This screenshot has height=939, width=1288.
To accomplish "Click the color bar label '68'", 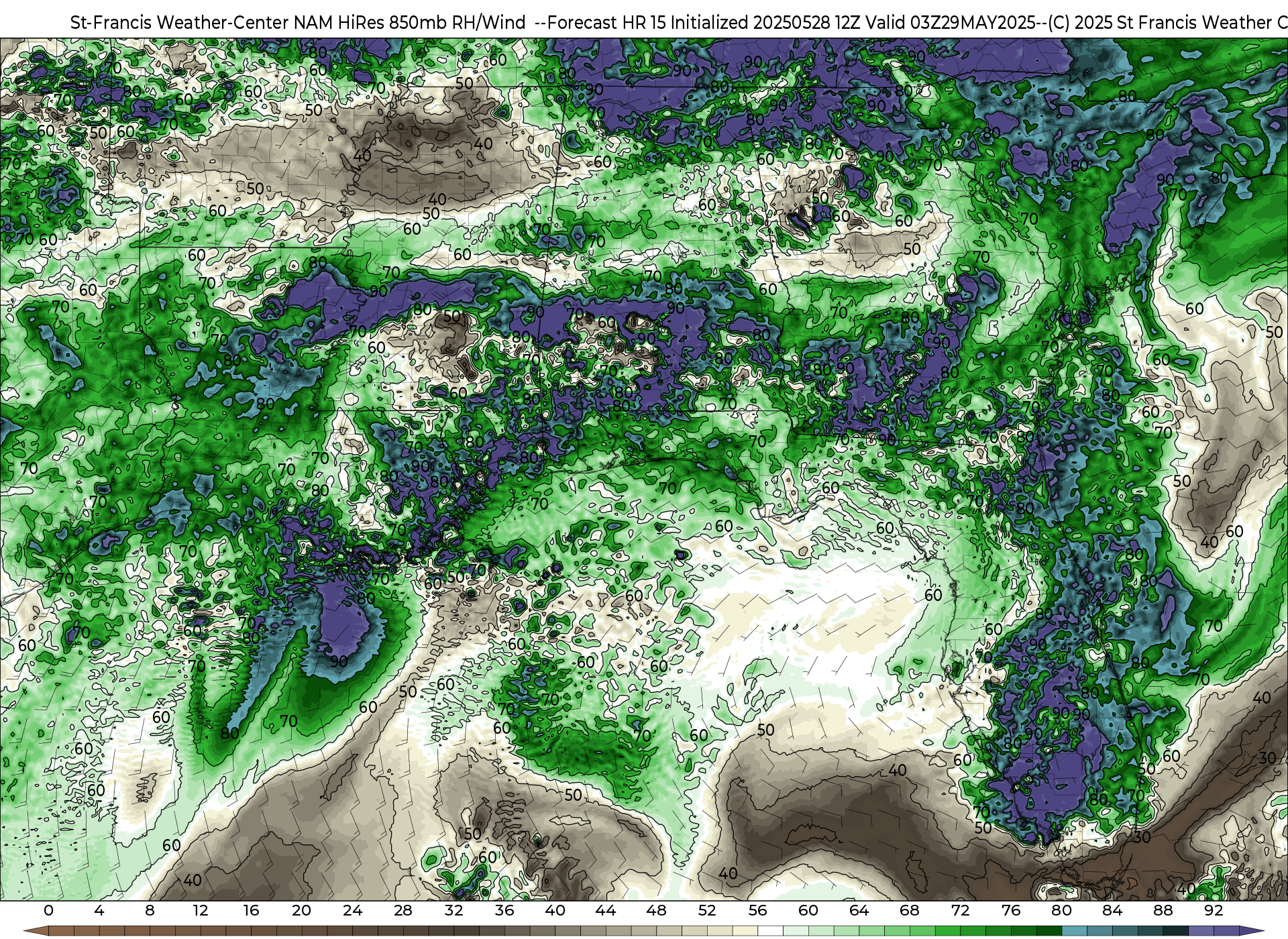I will click(x=910, y=911).
